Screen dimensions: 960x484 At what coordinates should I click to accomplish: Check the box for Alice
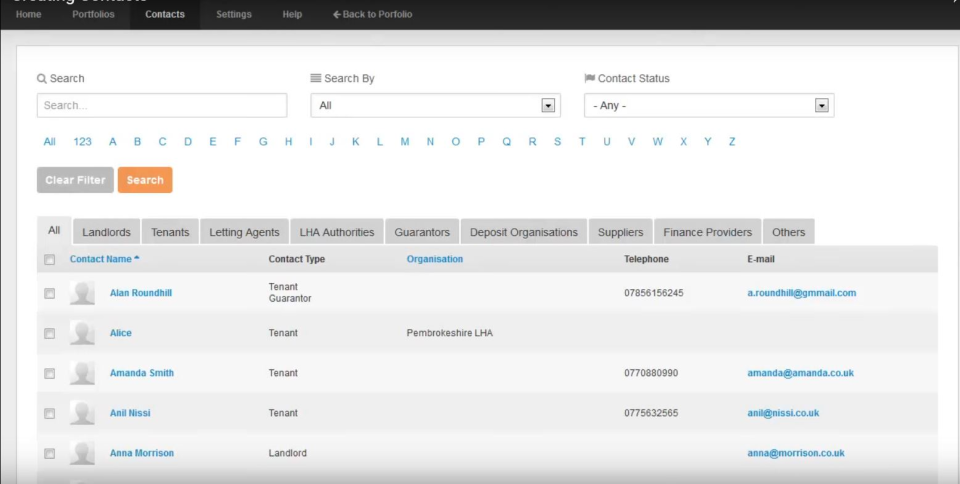50,333
